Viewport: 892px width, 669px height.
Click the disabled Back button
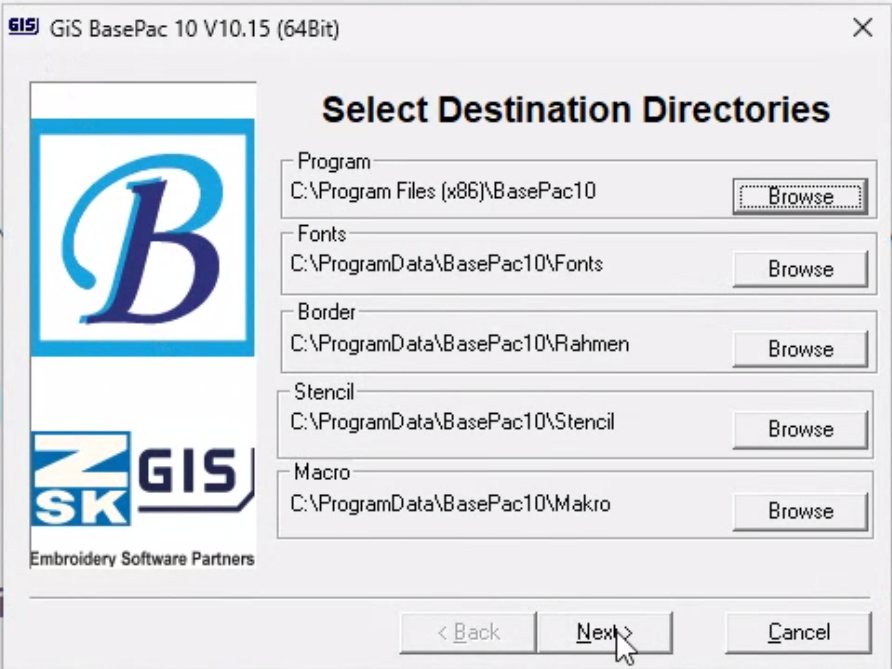click(x=465, y=632)
